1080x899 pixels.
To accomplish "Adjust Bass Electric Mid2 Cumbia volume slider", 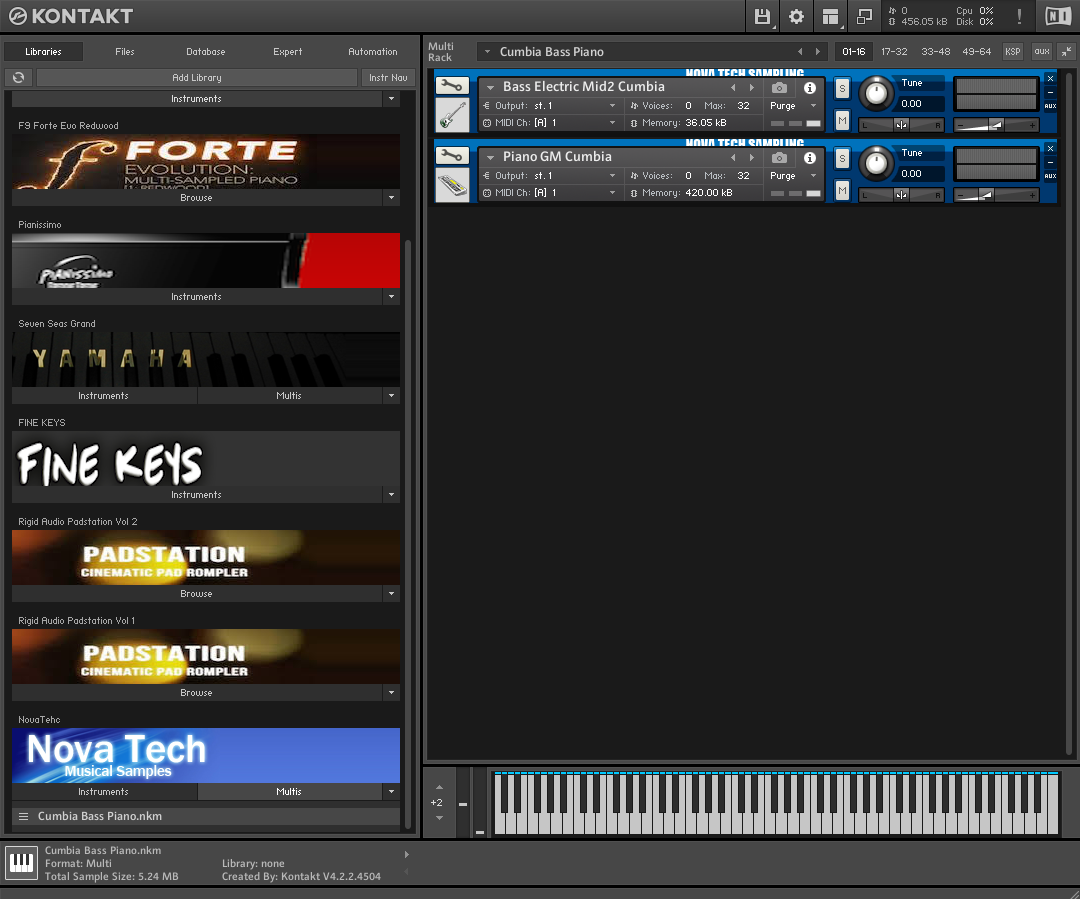I will (996, 125).
